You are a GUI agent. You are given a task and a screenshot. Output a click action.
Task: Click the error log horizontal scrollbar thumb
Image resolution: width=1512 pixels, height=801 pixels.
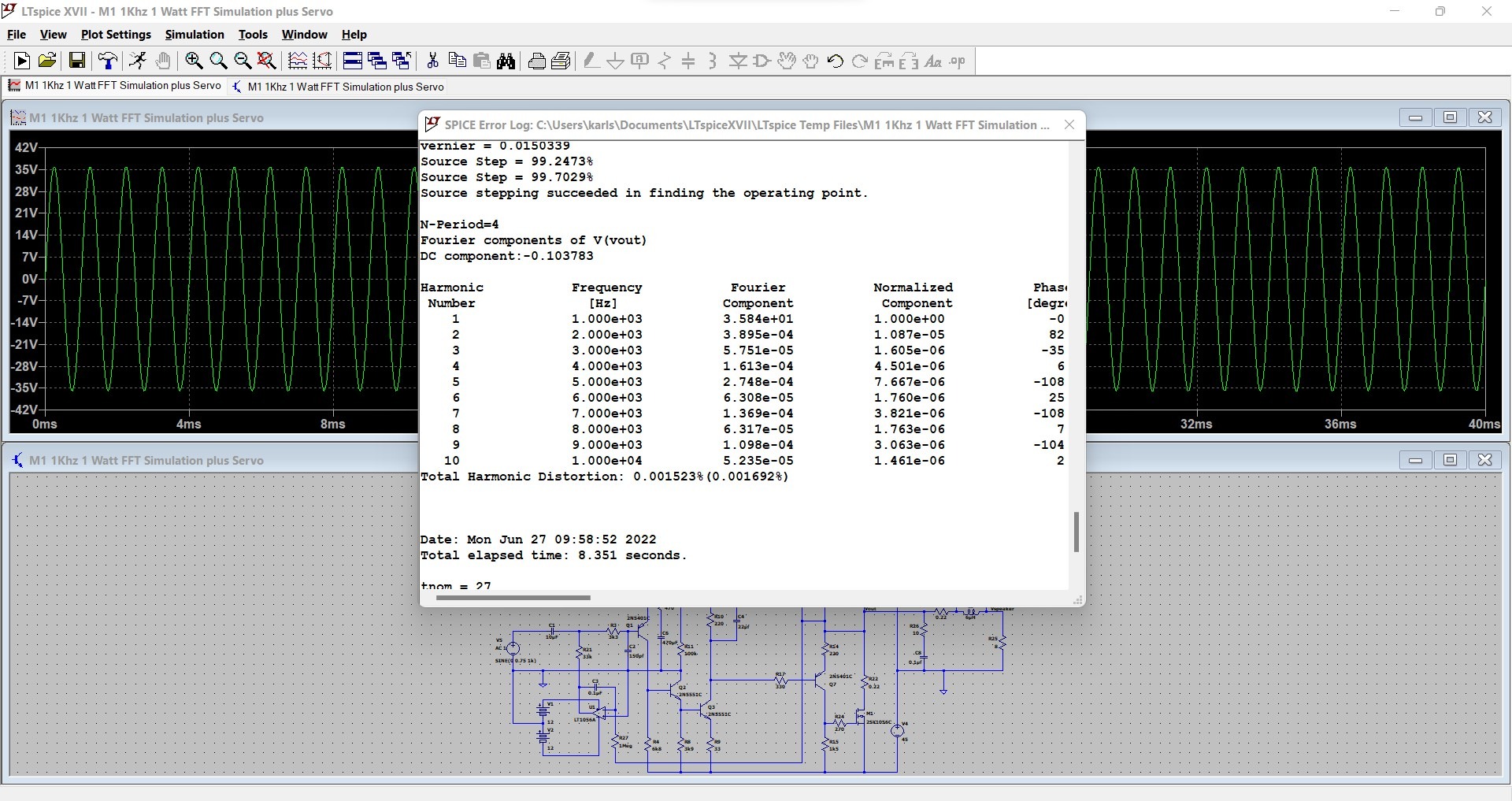click(x=513, y=598)
